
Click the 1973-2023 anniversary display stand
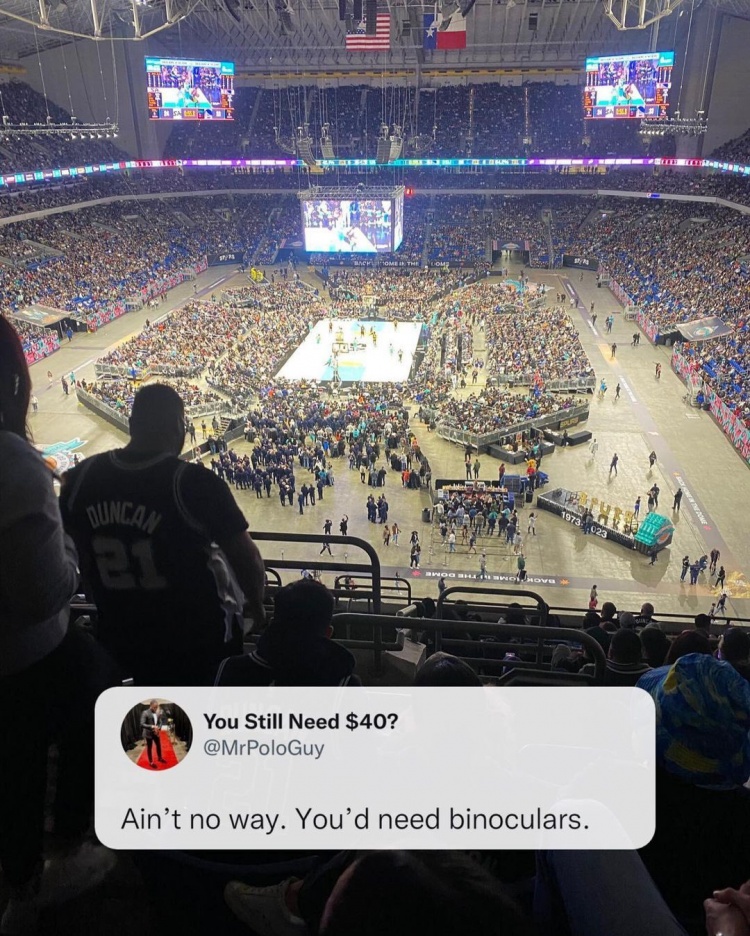[588, 516]
